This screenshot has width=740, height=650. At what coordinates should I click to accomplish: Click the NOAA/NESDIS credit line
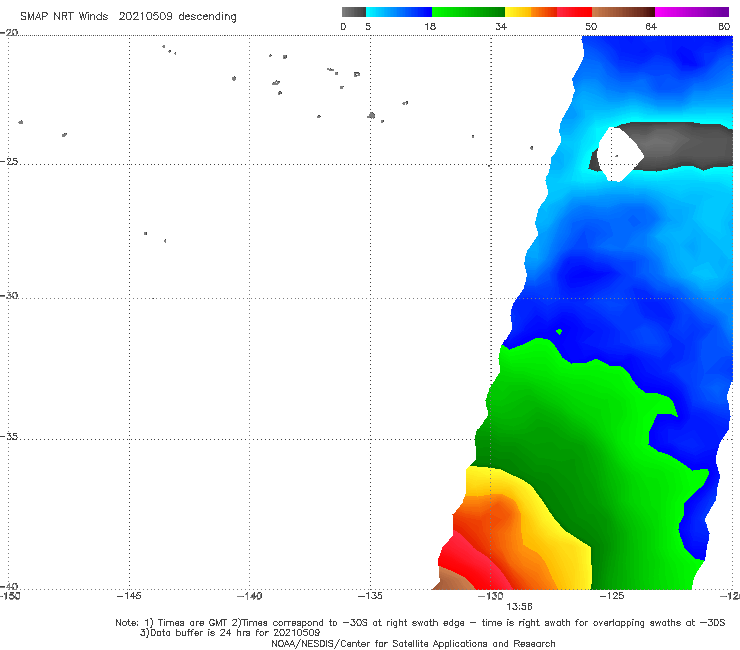(x=413, y=643)
